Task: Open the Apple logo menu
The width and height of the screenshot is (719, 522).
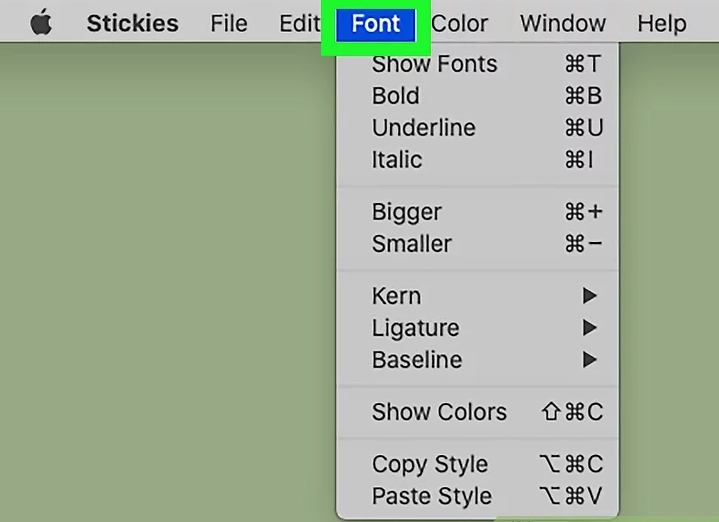Action: pyautogui.click(x=40, y=23)
